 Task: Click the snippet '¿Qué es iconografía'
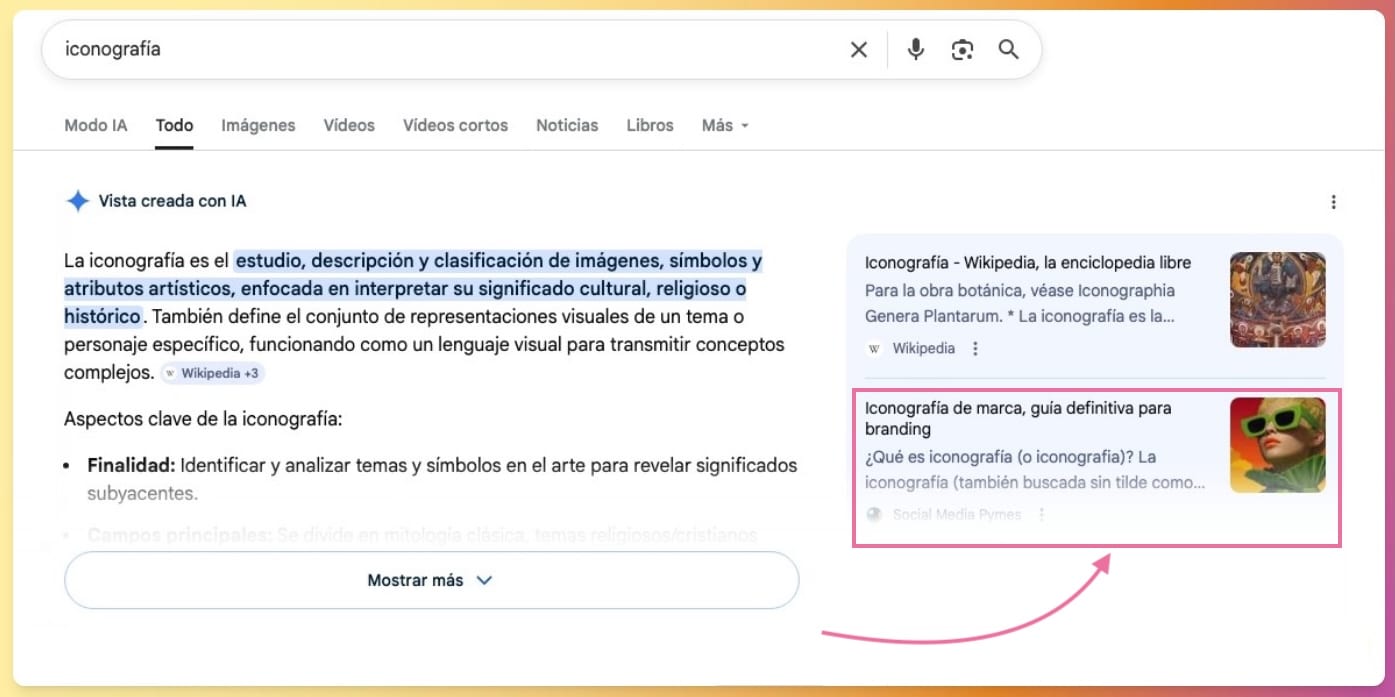coord(1035,470)
